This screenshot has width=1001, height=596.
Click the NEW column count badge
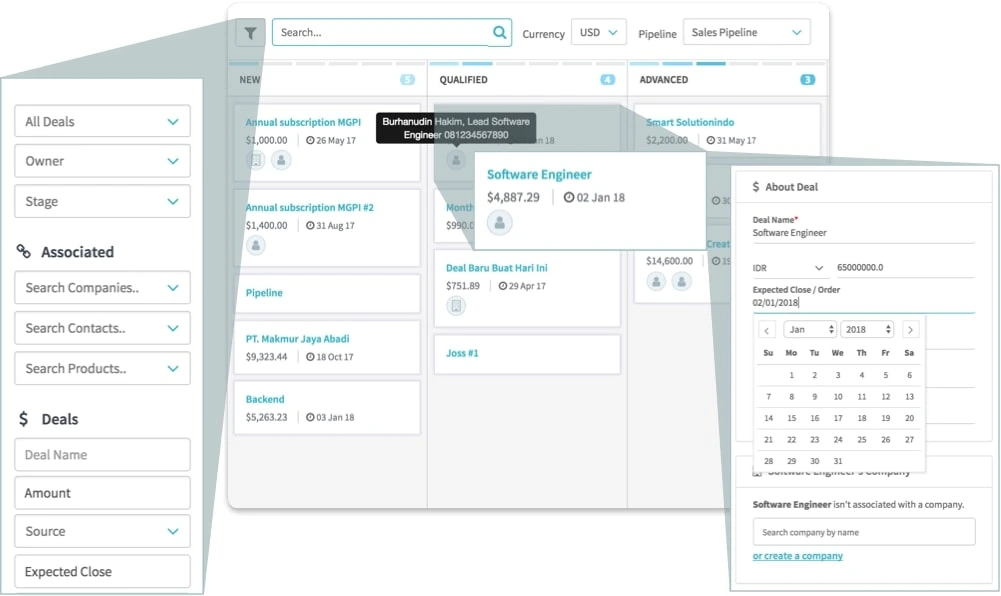point(407,80)
